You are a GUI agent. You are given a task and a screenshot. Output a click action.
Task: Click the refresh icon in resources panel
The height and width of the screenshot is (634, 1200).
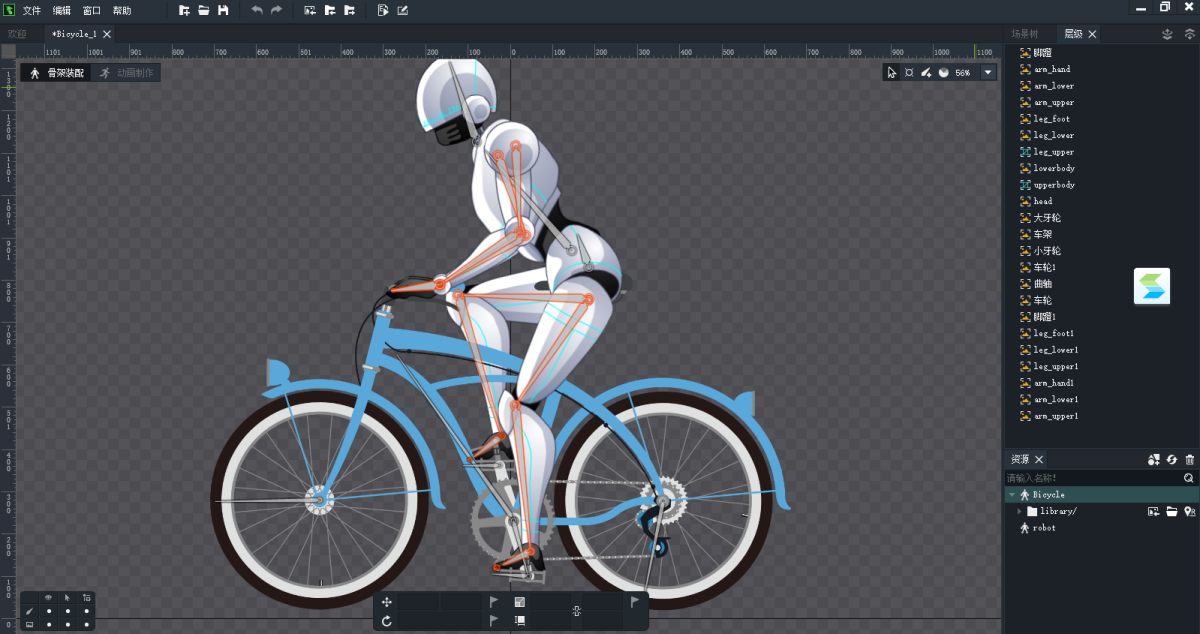[1171, 459]
